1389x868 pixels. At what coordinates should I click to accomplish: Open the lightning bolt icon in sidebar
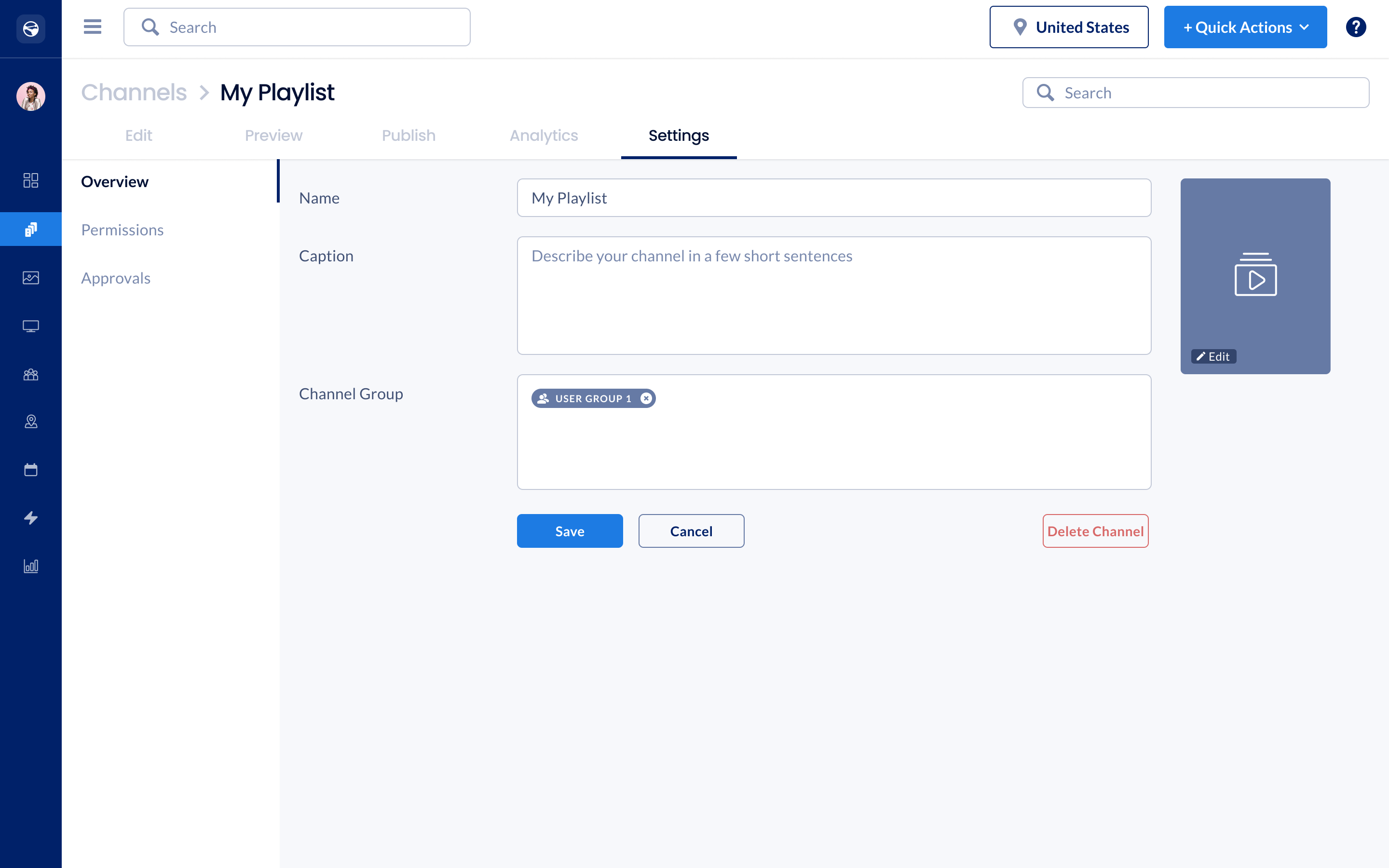[31, 518]
